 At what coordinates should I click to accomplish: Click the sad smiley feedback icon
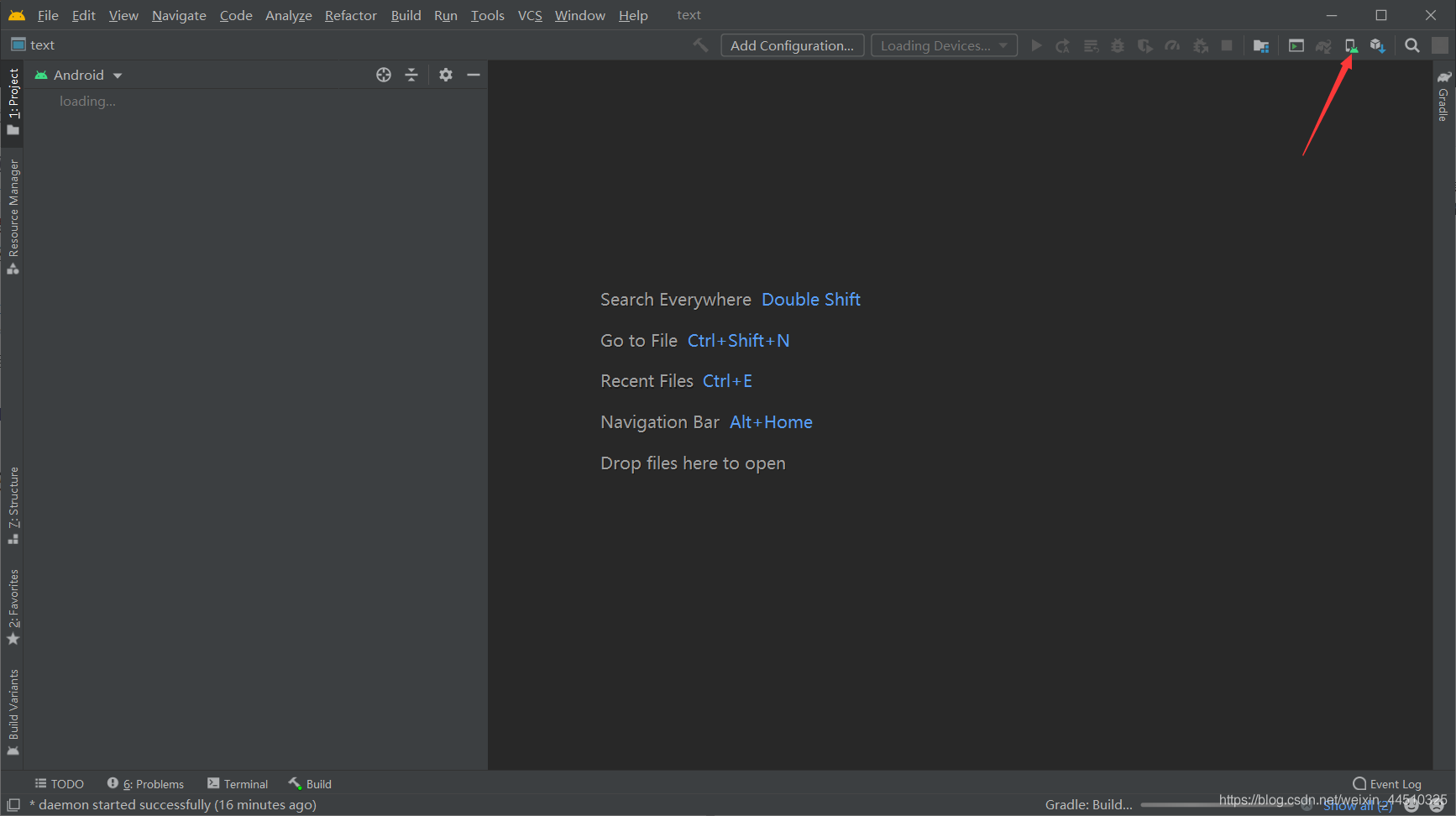click(x=1438, y=806)
